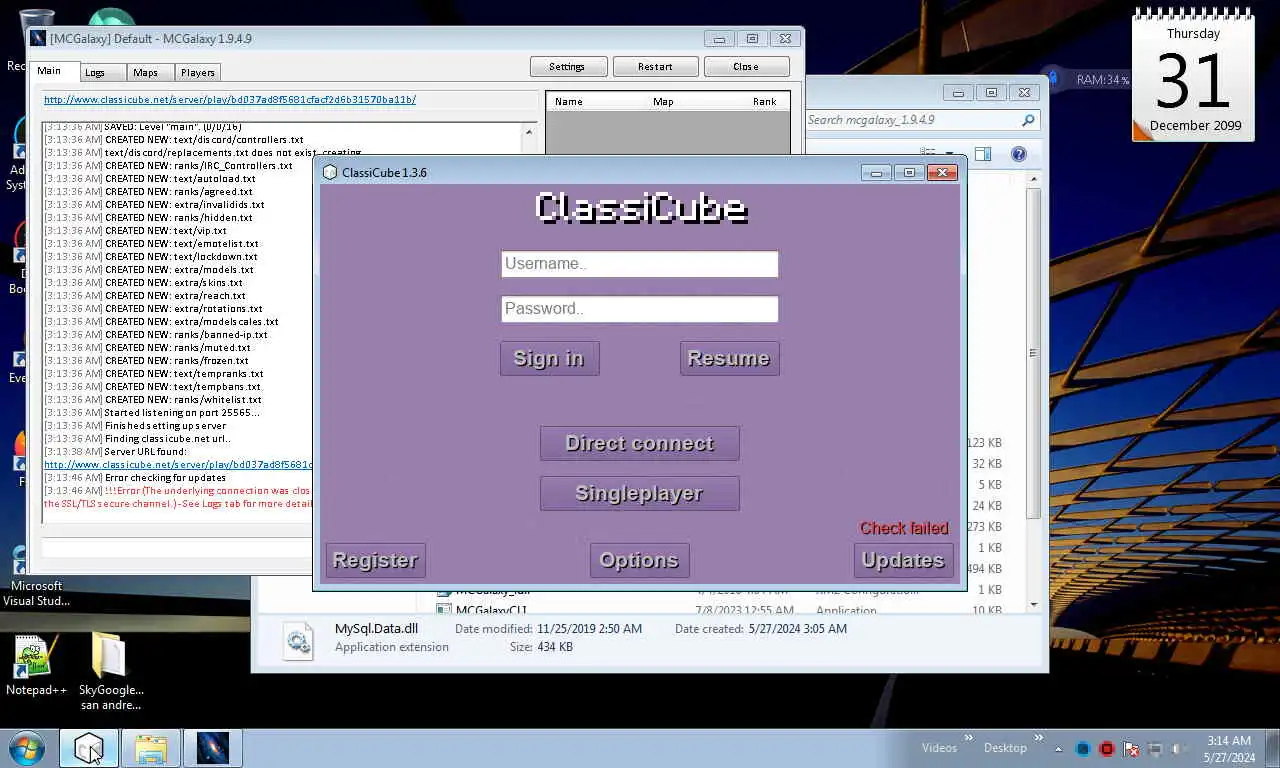Click the network tray icon
The image size is (1280, 768).
pyautogui.click(x=1155, y=748)
